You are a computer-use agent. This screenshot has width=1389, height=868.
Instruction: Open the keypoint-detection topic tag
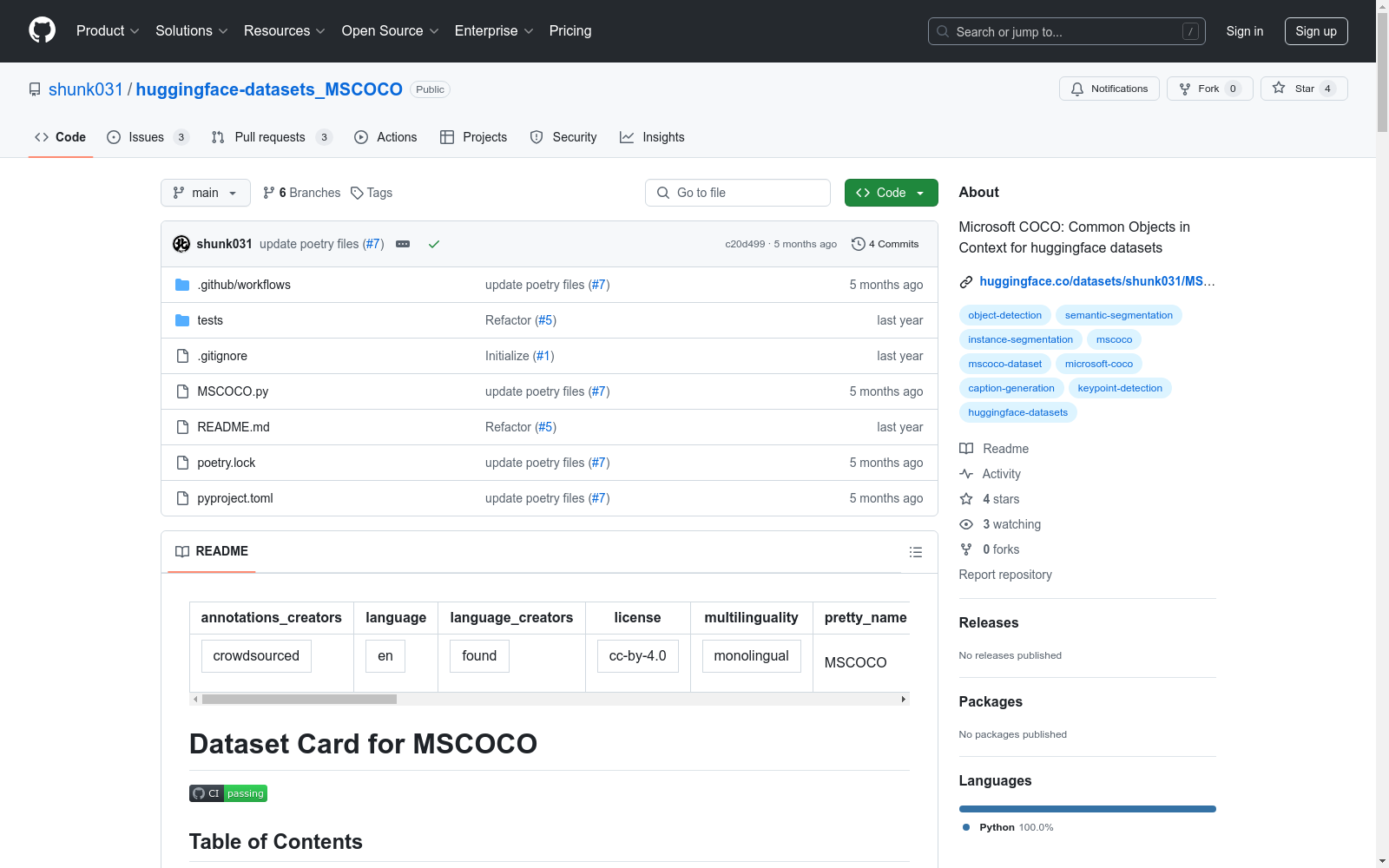pos(1120,388)
